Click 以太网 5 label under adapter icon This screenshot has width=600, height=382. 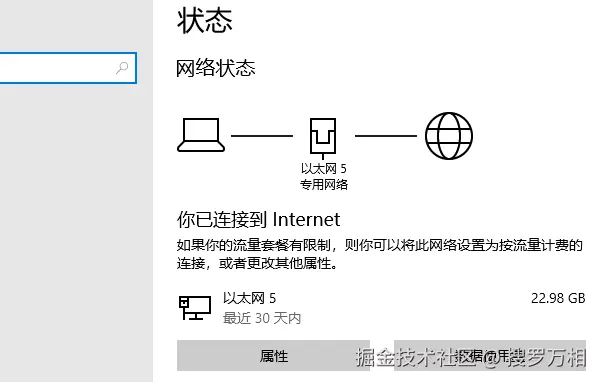coord(323,168)
